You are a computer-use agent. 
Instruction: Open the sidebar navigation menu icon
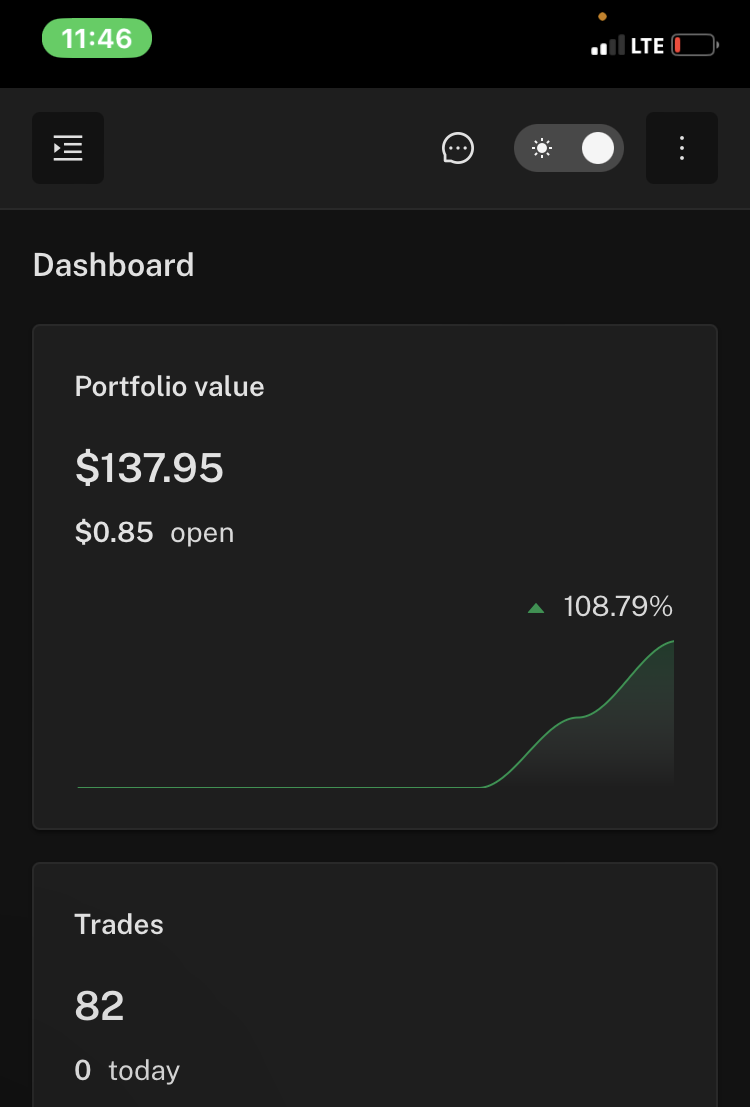[68, 148]
